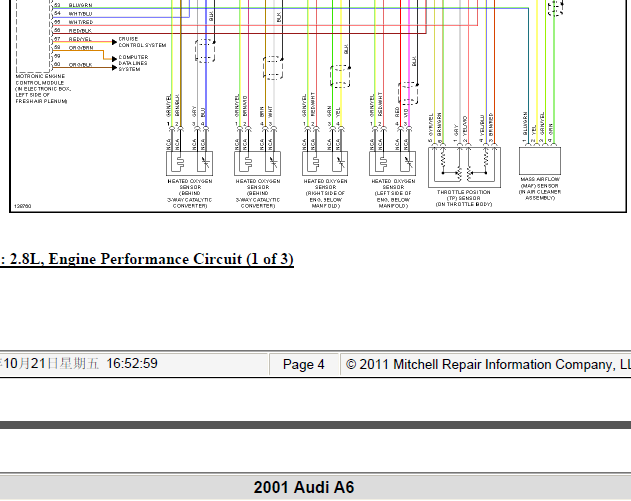The image size is (631, 501).
Task: Click the ORN/BLK wire label at pin 60
Action: [x=80, y=64]
